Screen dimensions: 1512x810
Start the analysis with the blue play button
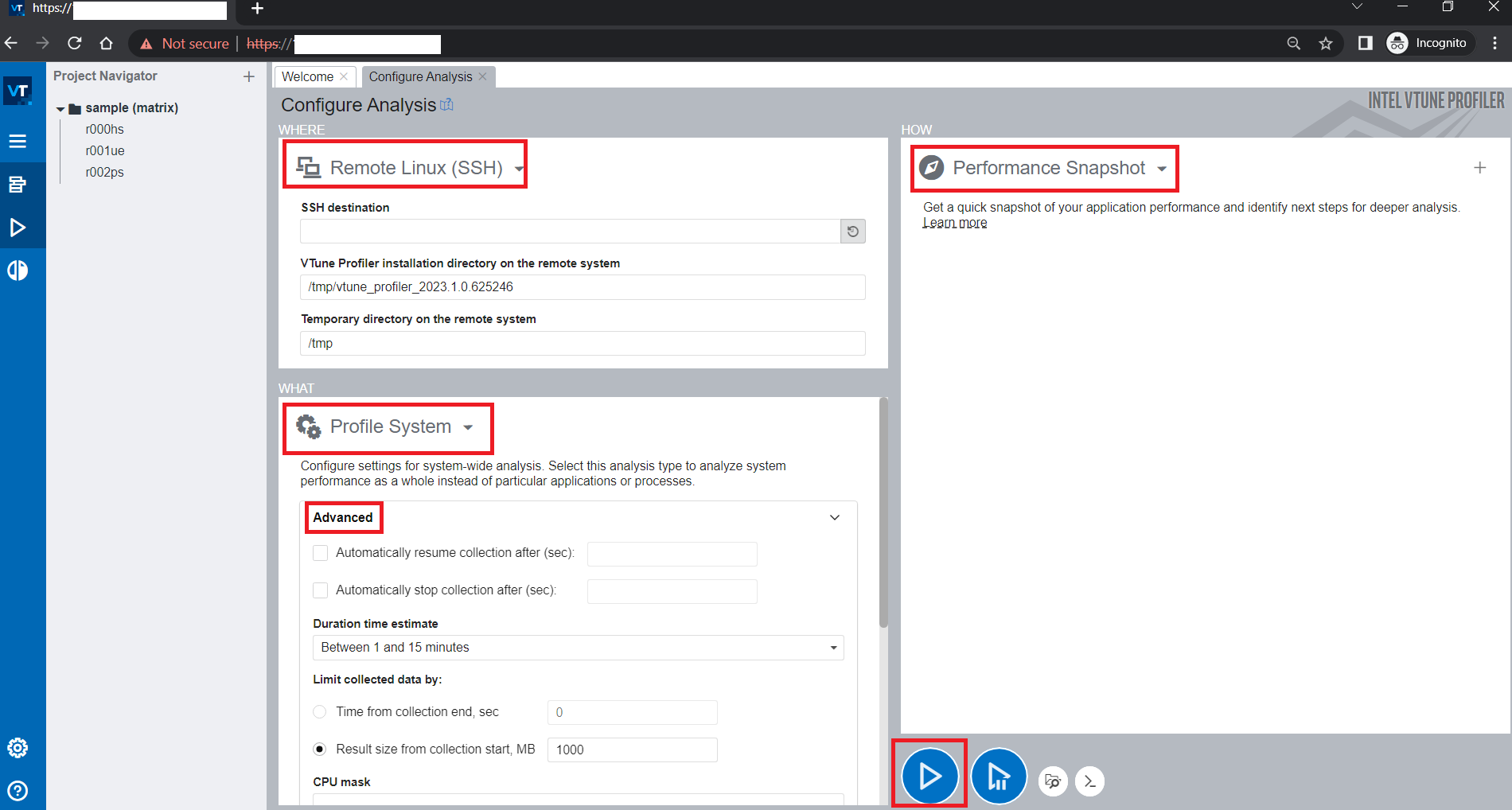929,776
